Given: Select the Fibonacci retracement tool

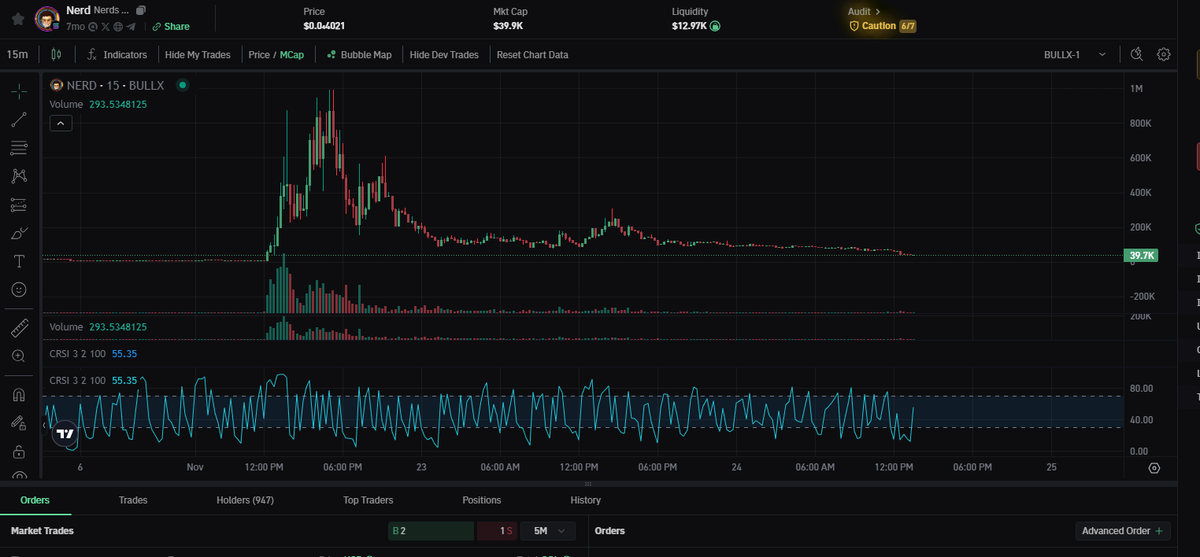Looking at the screenshot, I should [x=19, y=148].
